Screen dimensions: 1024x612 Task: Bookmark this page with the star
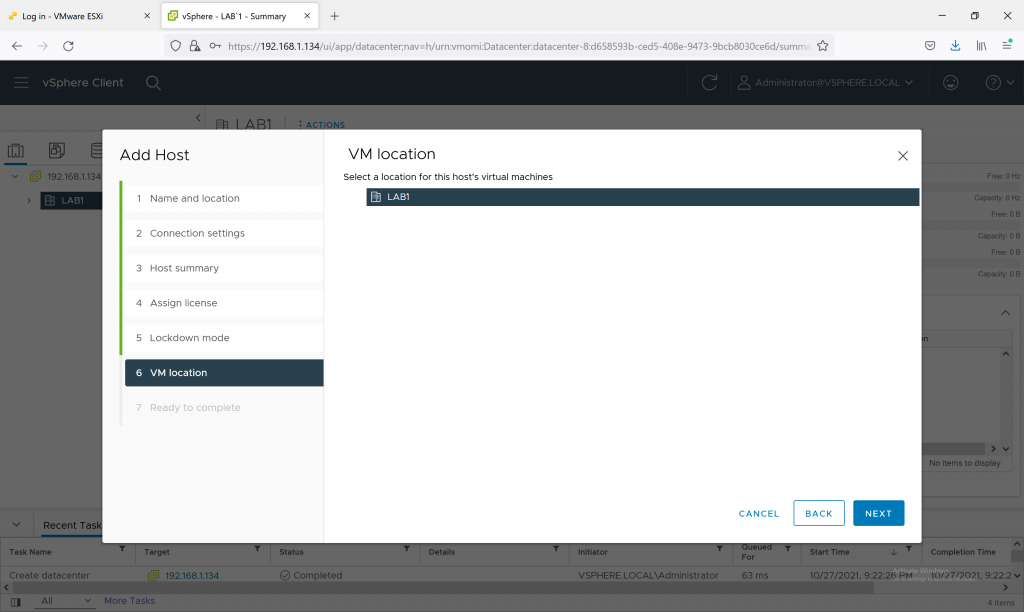click(823, 46)
